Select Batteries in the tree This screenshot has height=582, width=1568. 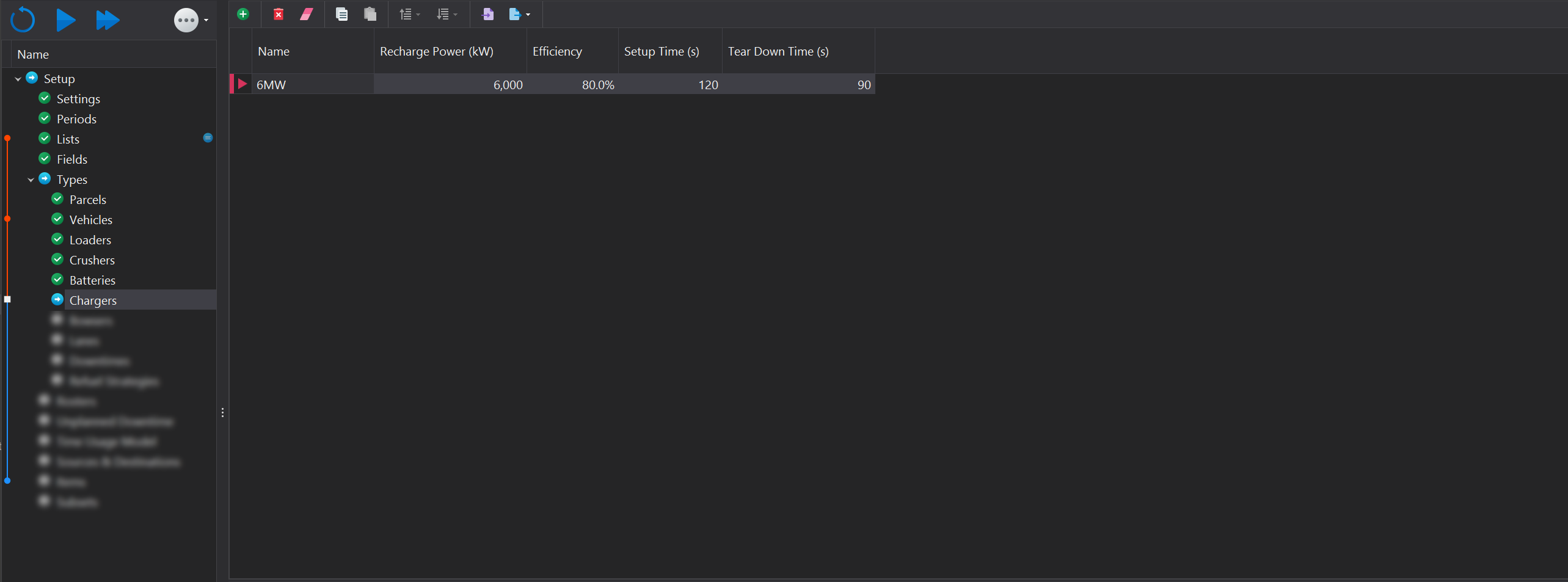[92, 280]
